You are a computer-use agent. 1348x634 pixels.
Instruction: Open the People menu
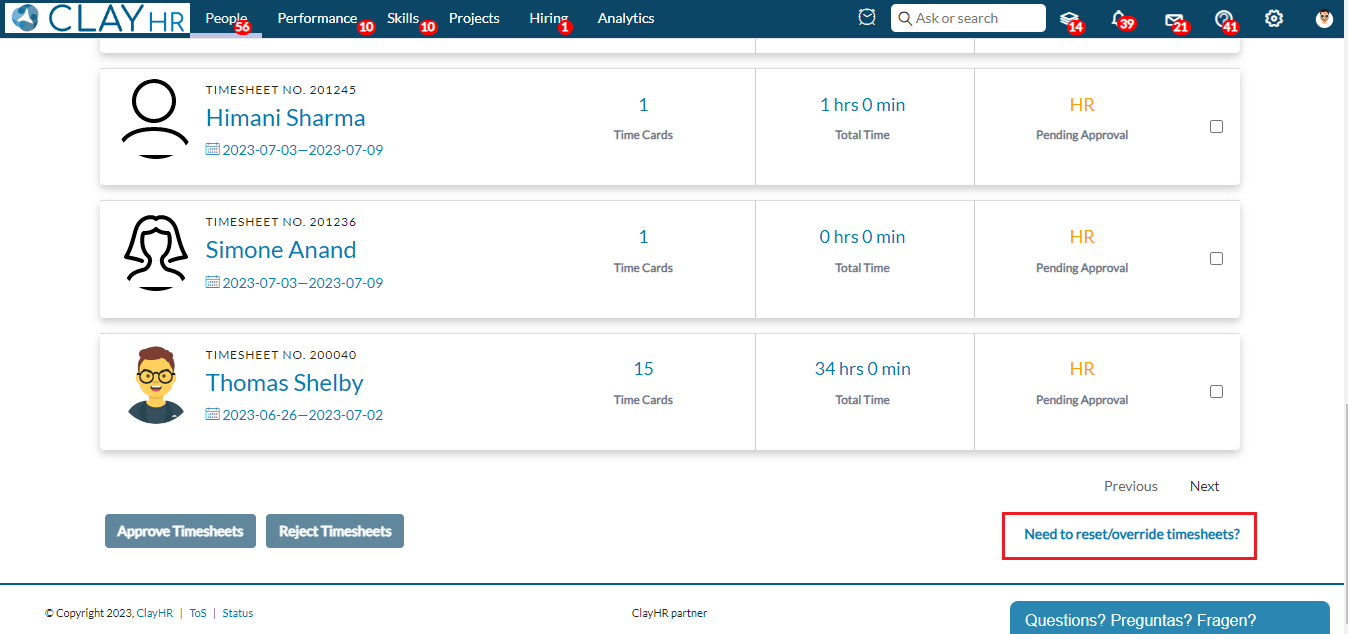click(x=226, y=18)
